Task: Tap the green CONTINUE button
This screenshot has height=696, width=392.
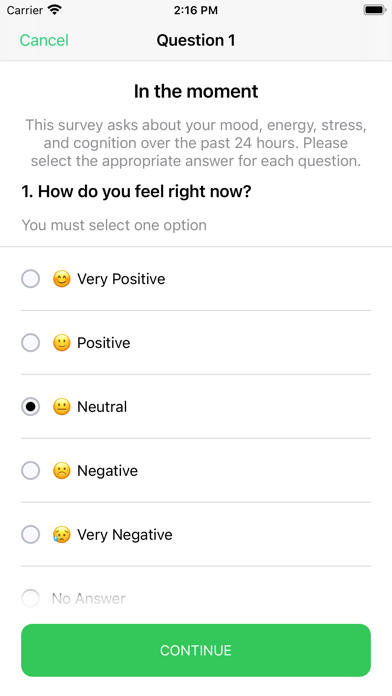Action: coord(196,650)
